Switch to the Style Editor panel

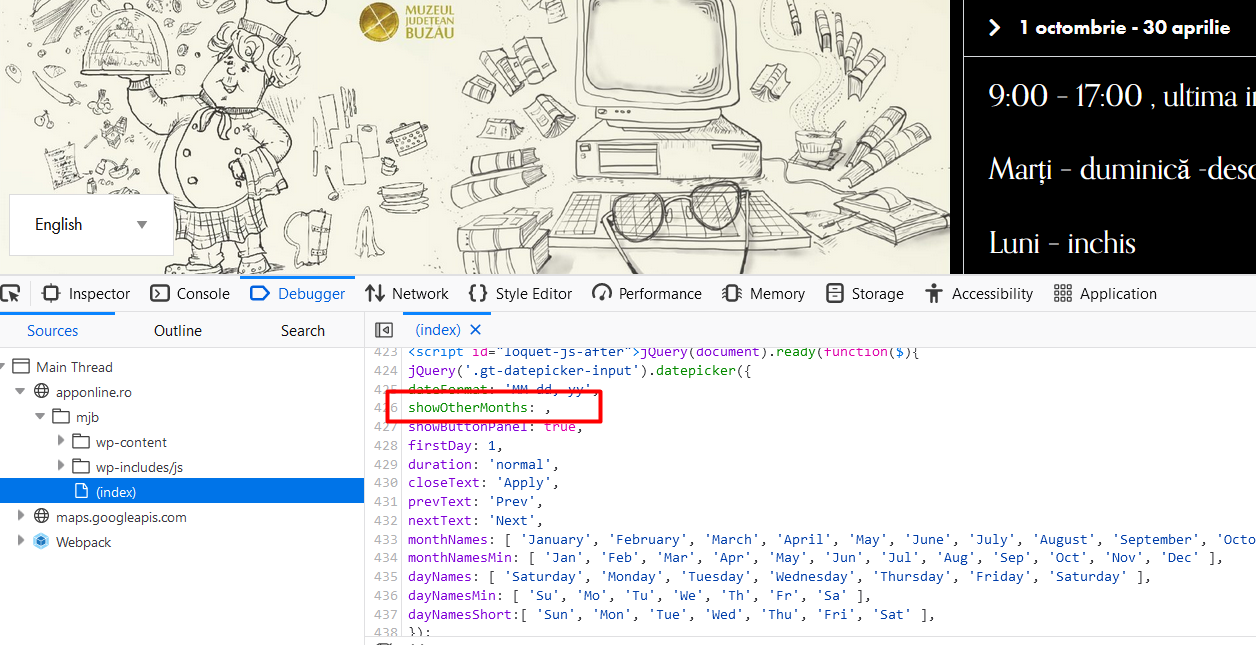click(521, 293)
